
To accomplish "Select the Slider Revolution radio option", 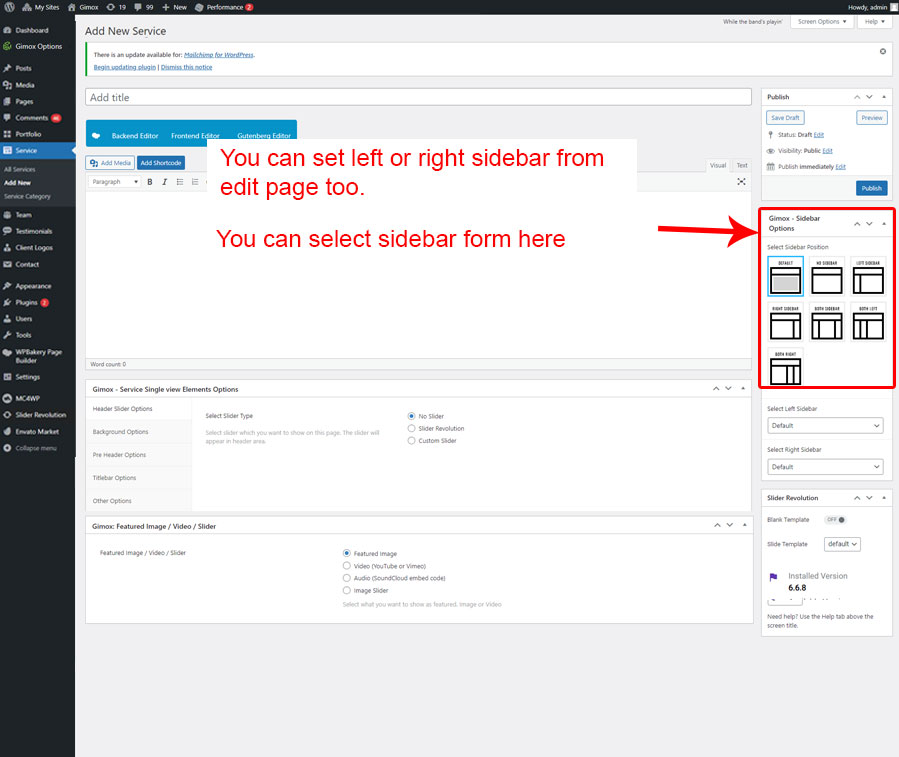I will coord(411,428).
